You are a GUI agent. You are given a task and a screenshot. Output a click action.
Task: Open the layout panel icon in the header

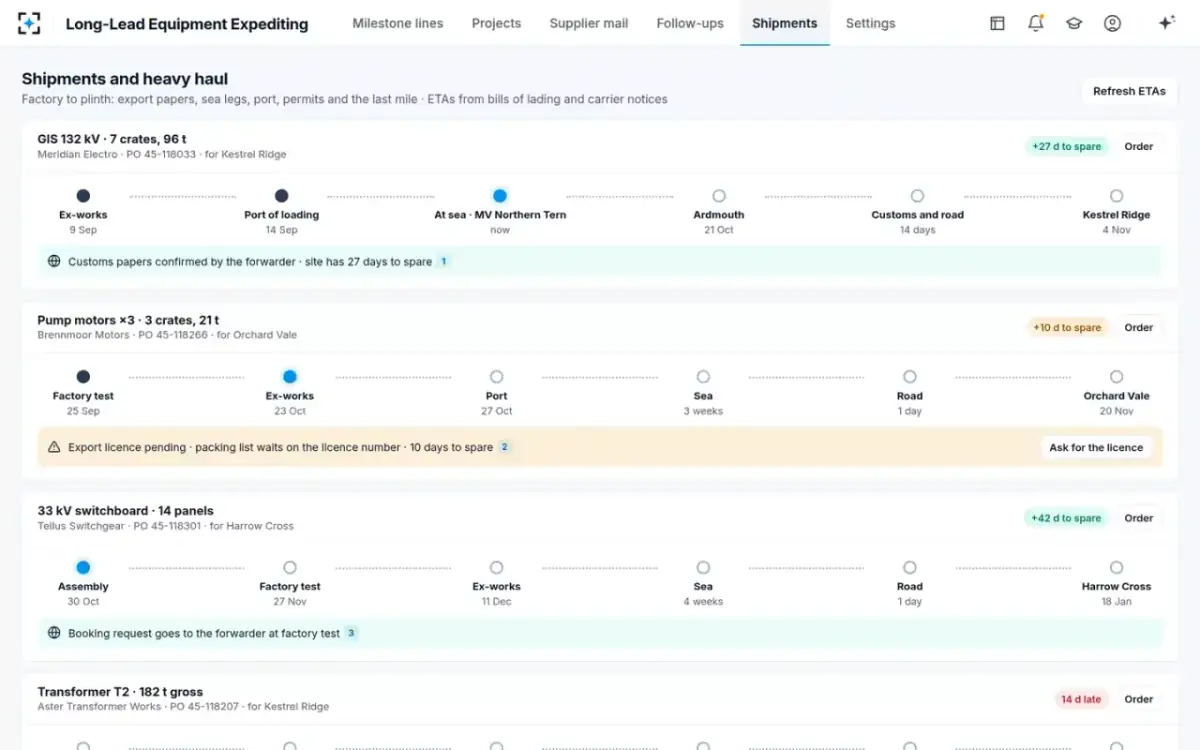tap(997, 23)
